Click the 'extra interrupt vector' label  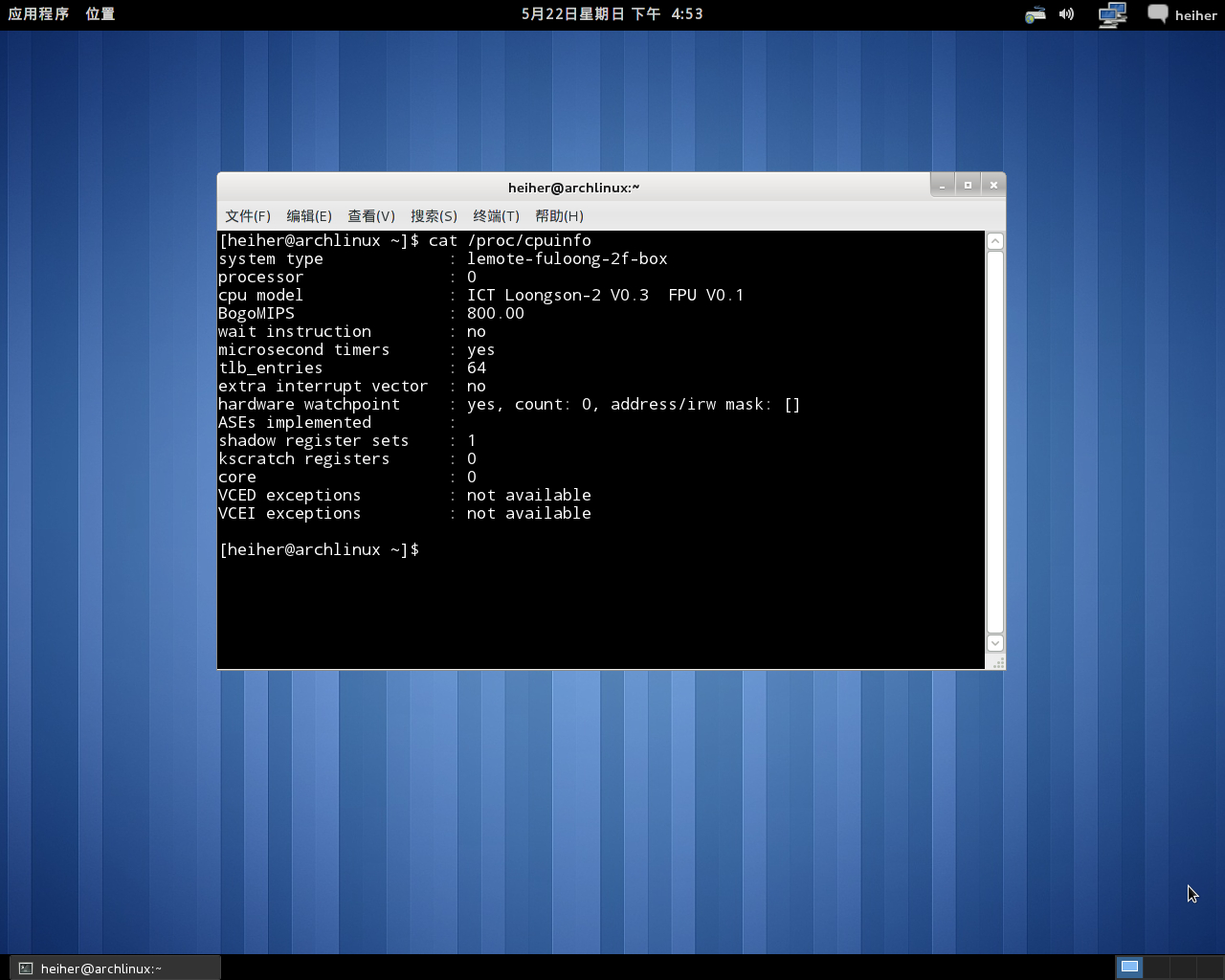click(x=323, y=386)
